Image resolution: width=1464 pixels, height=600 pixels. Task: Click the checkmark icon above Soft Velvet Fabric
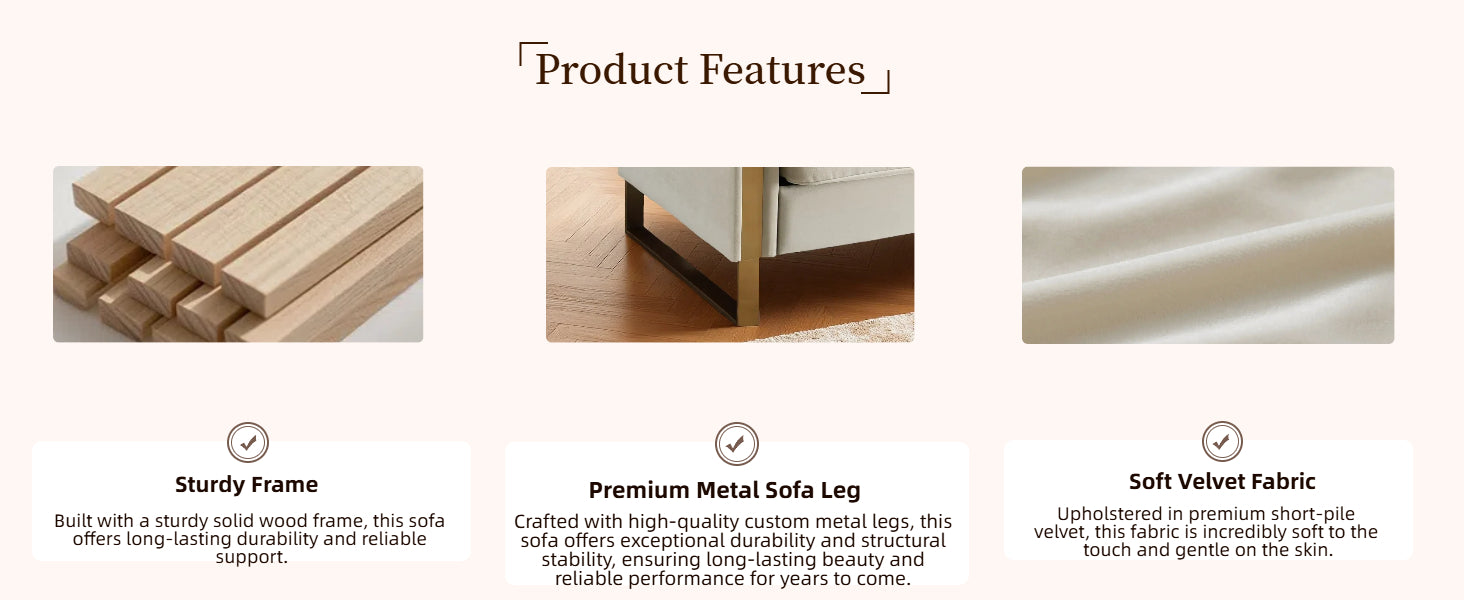[1222, 441]
